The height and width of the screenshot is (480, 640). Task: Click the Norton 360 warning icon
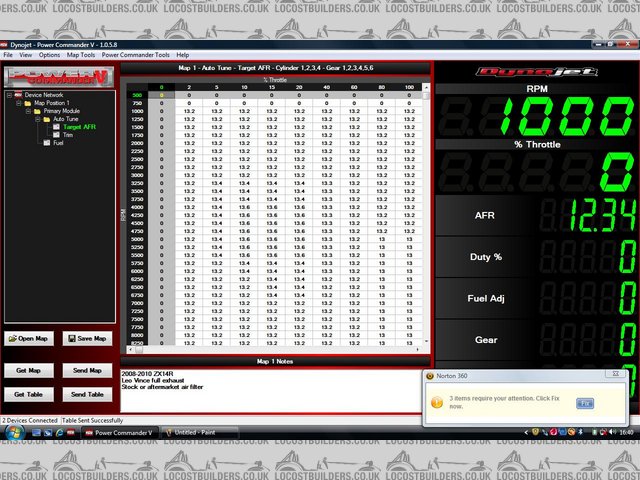[x=437, y=402]
